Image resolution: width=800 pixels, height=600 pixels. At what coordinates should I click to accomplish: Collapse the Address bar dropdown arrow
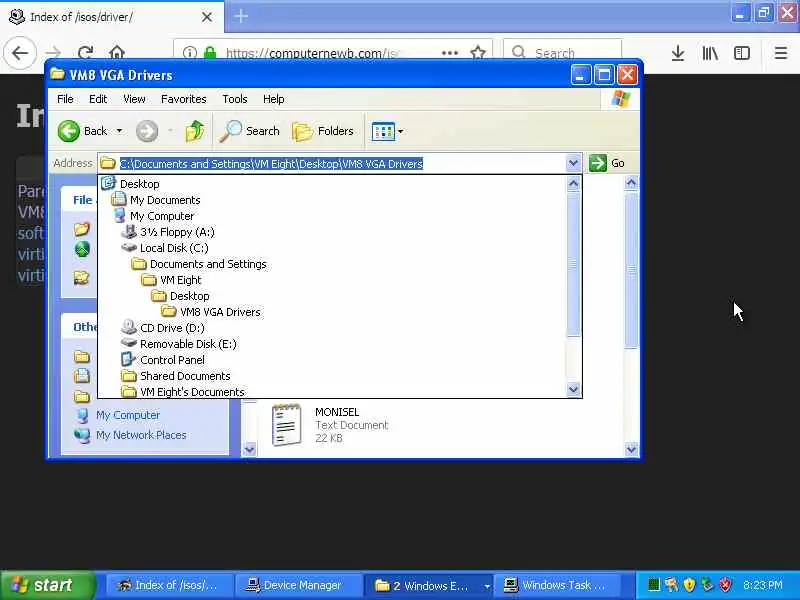[573, 163]
